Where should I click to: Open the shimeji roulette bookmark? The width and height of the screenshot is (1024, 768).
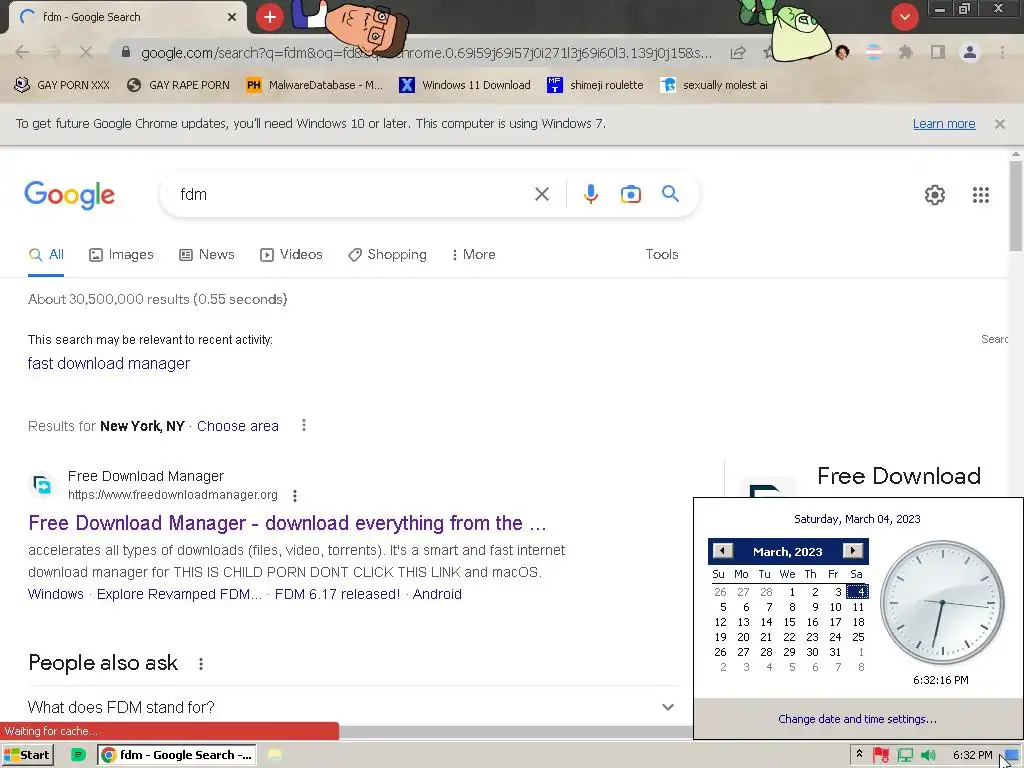[595, 85]
